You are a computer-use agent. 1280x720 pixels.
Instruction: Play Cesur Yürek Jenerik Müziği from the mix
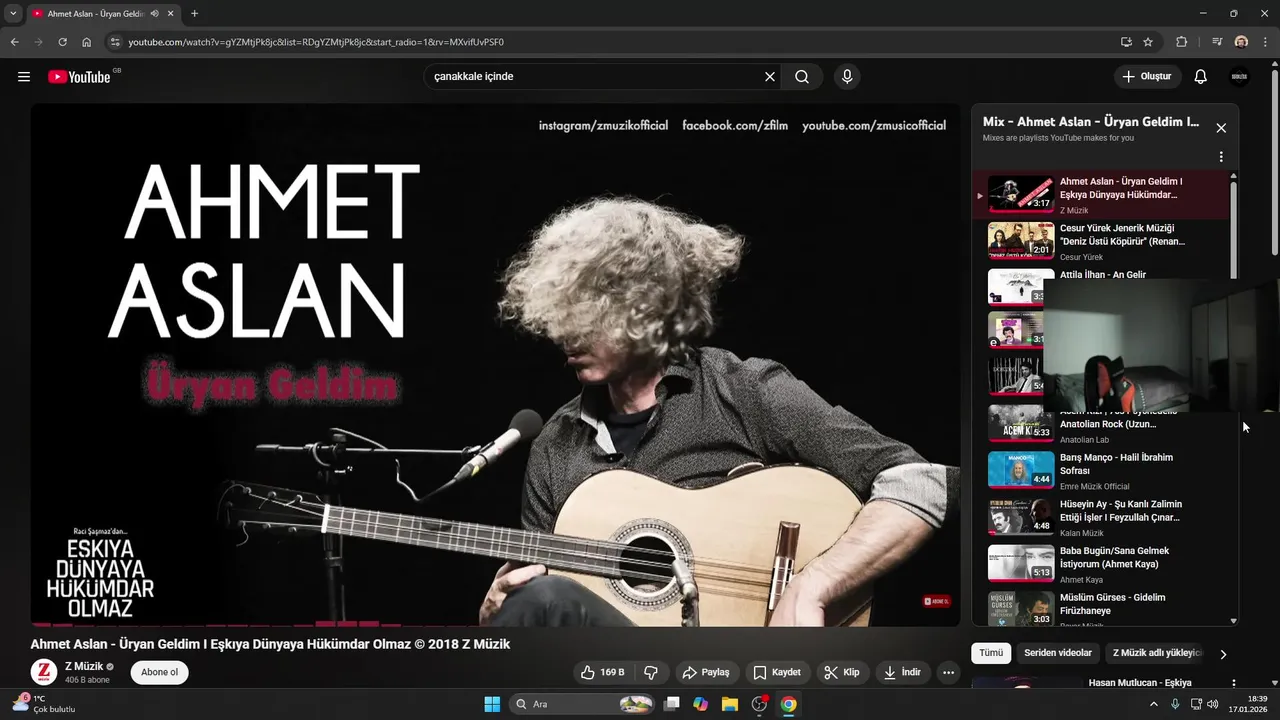point(1100,241)
